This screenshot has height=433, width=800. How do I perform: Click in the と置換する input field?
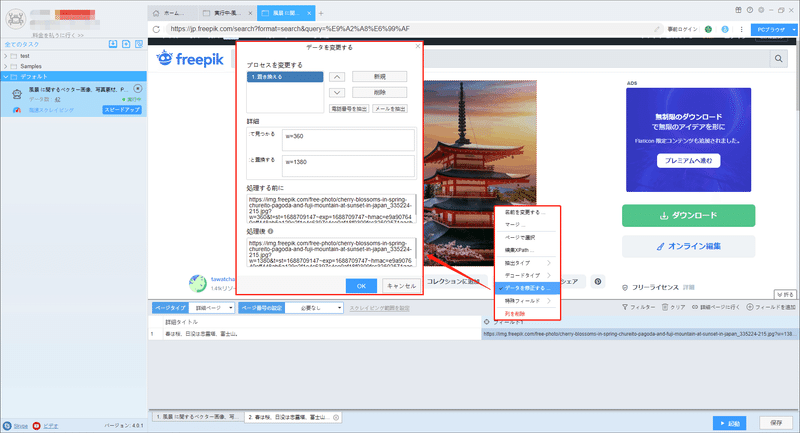pyautogui.click(x=348, y=165)
